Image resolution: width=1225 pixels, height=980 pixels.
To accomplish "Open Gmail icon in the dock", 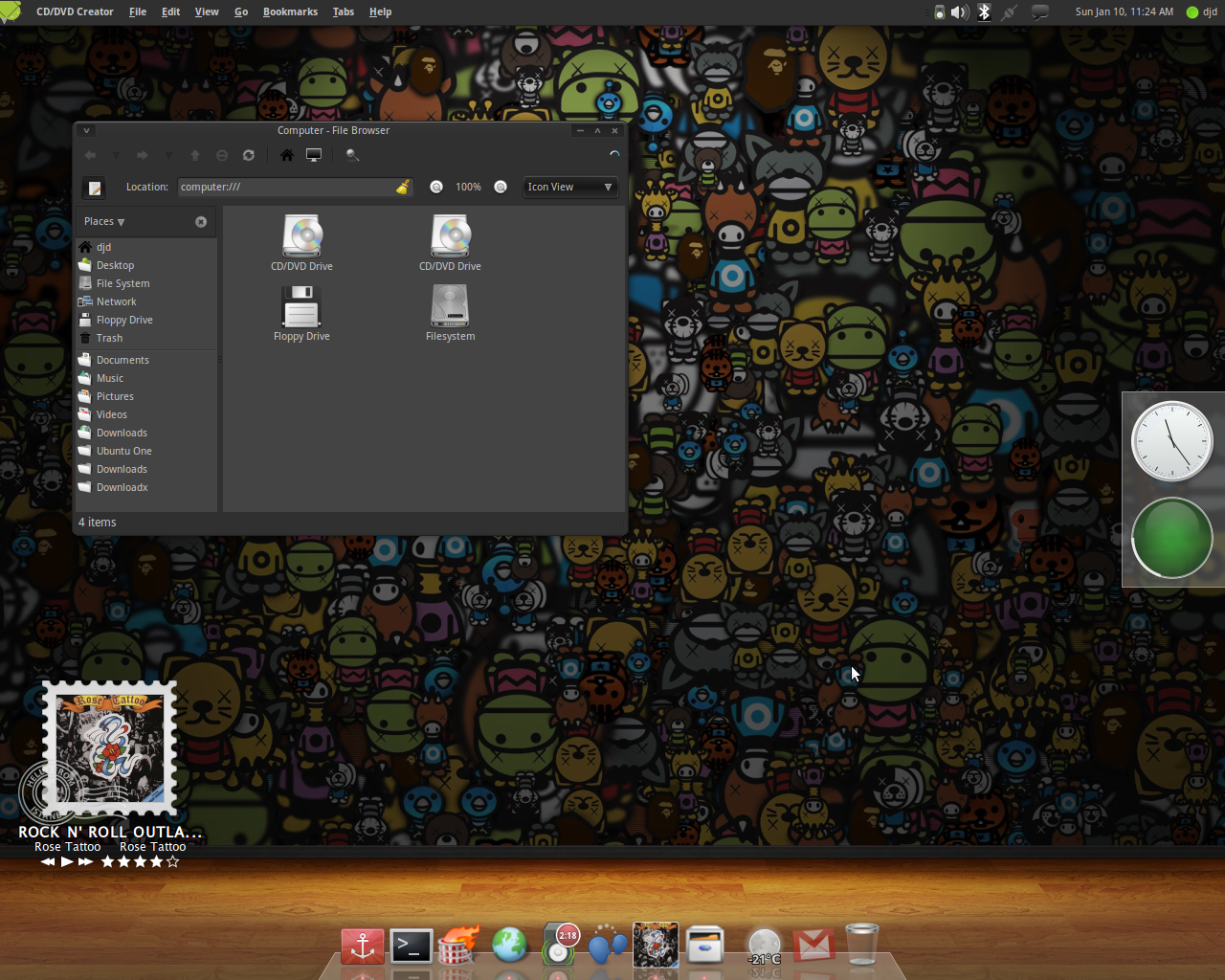I will pyautogui.click(x=813, y=946).
